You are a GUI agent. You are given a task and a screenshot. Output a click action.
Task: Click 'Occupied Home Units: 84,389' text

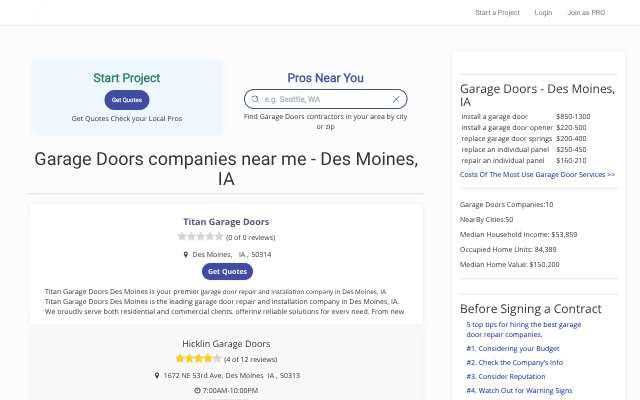click(508, 249)
